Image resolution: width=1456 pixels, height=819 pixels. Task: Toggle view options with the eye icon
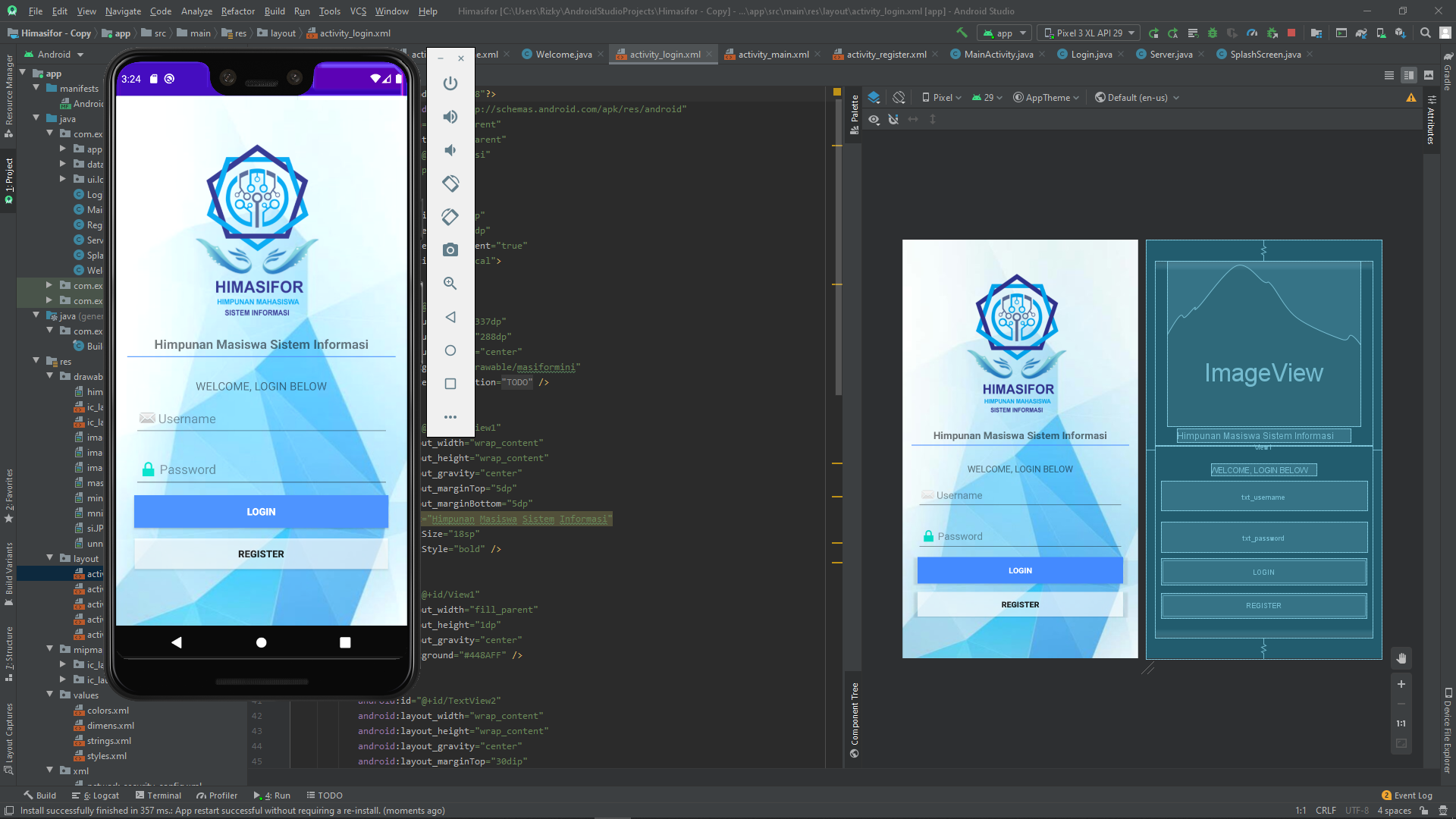874,119
